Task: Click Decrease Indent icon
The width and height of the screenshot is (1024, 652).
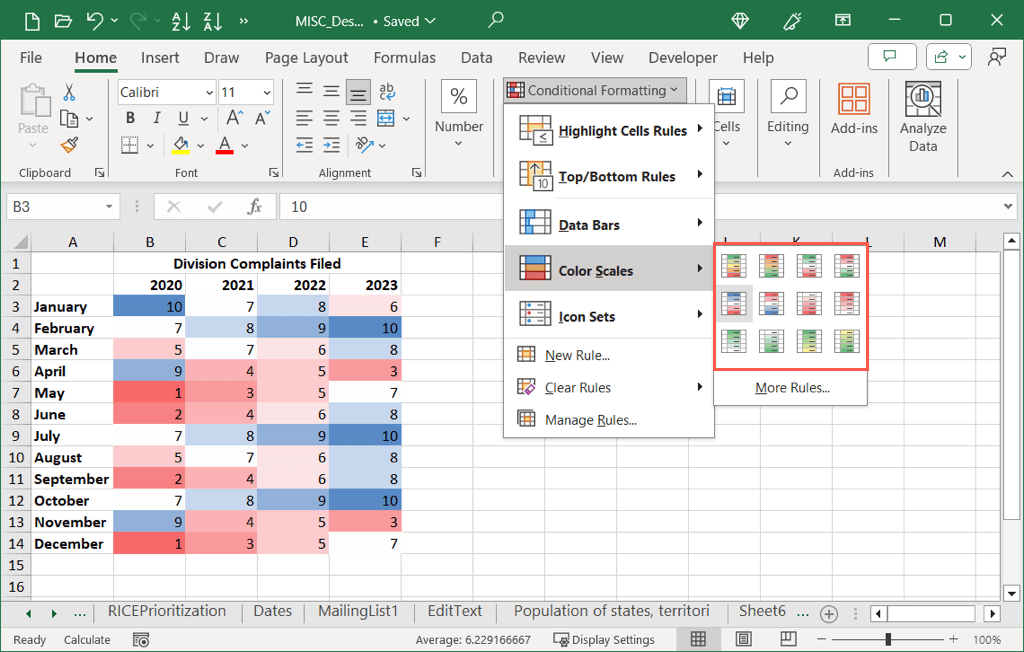Action: 304,145
